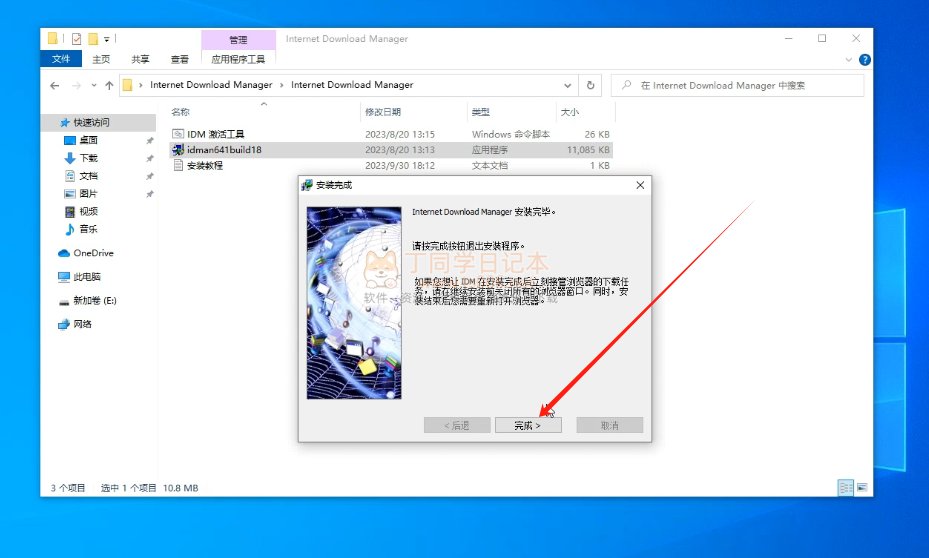Select the idman641build18 application file

225,149
